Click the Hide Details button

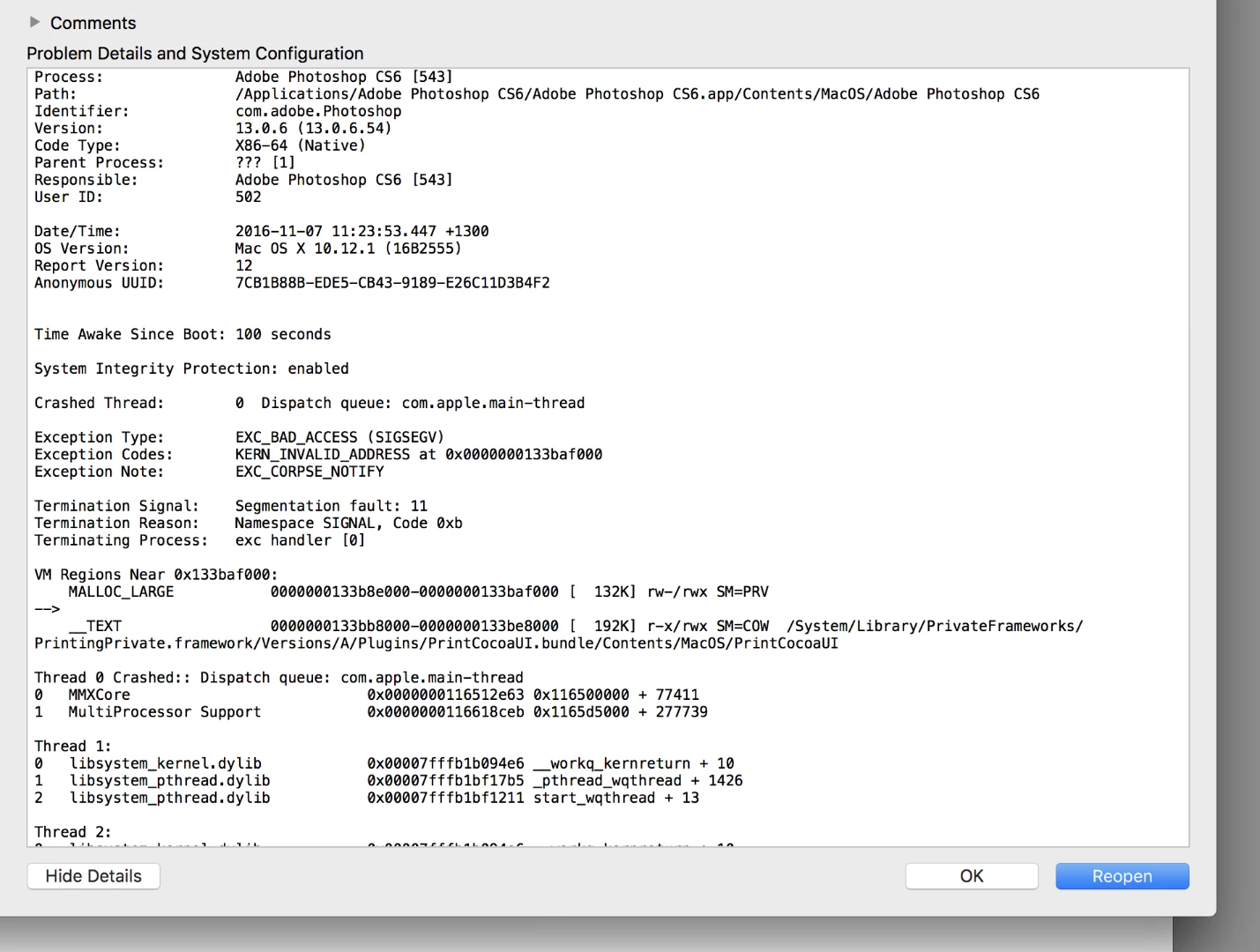coord(93,876)
